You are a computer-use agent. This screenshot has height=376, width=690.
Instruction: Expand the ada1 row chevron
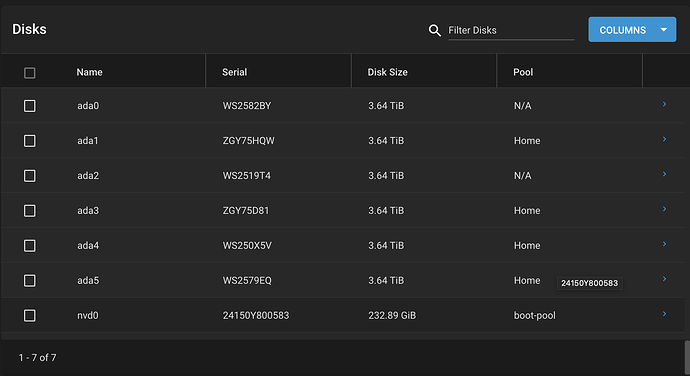tap(664, 139)
